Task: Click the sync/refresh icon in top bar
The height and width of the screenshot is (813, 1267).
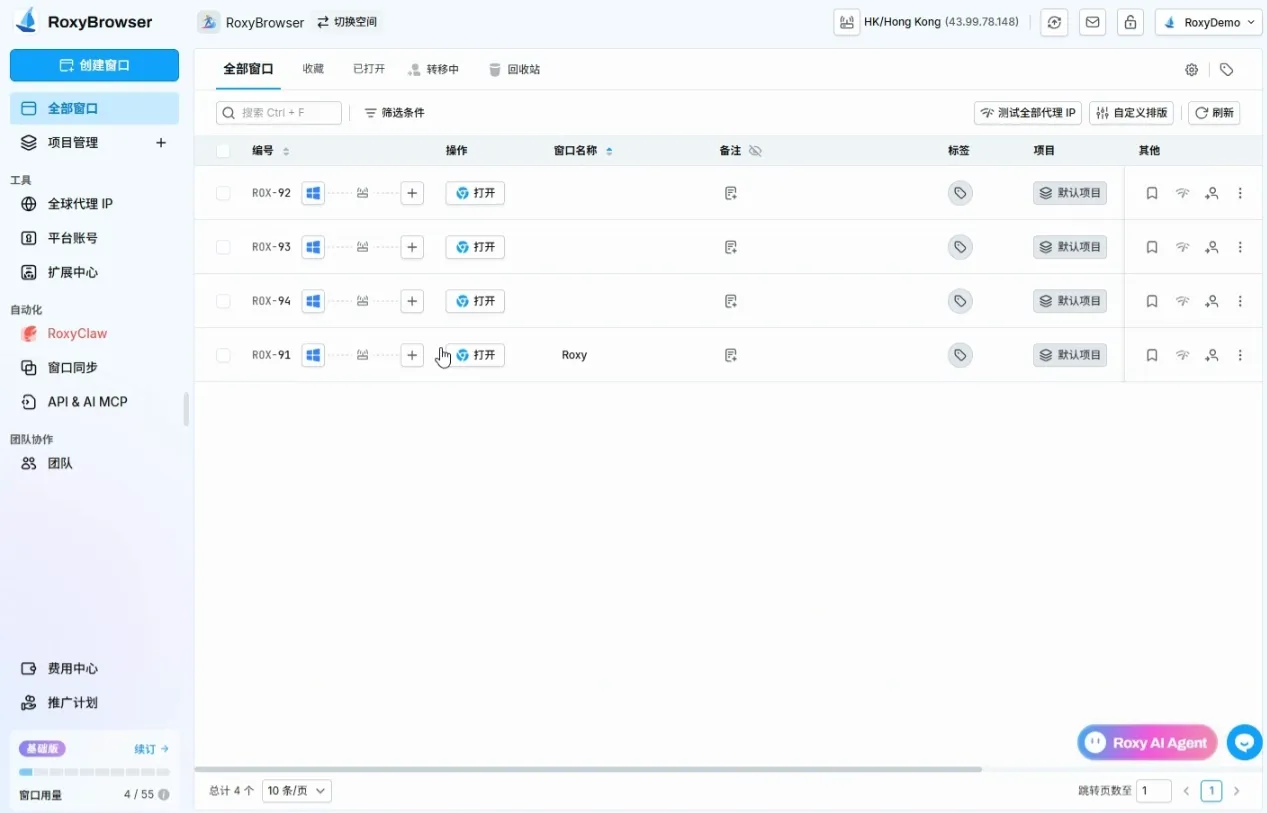Action: [1054, 22]
